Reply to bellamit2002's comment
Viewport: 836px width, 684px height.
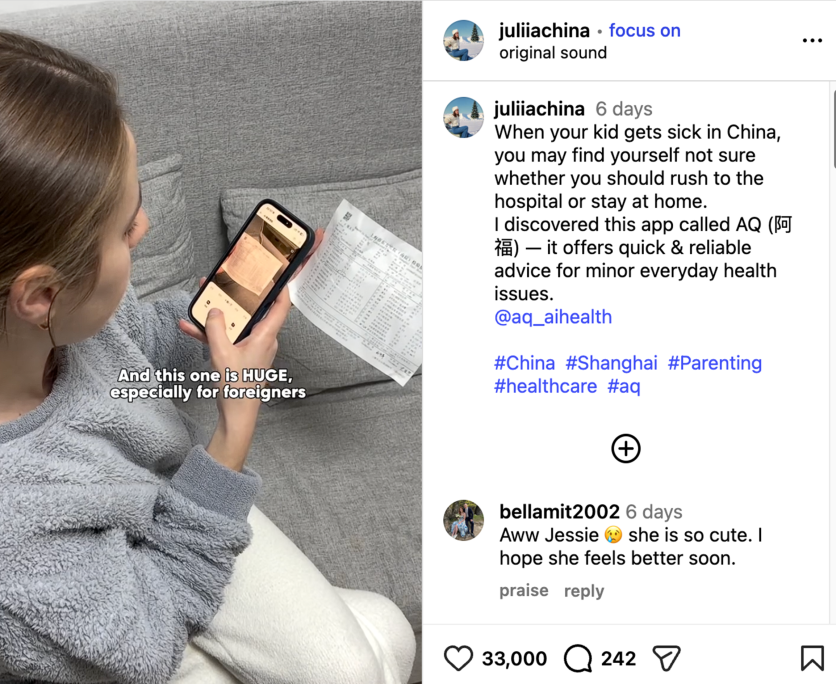pyautogui.click(x=584, y=591)
